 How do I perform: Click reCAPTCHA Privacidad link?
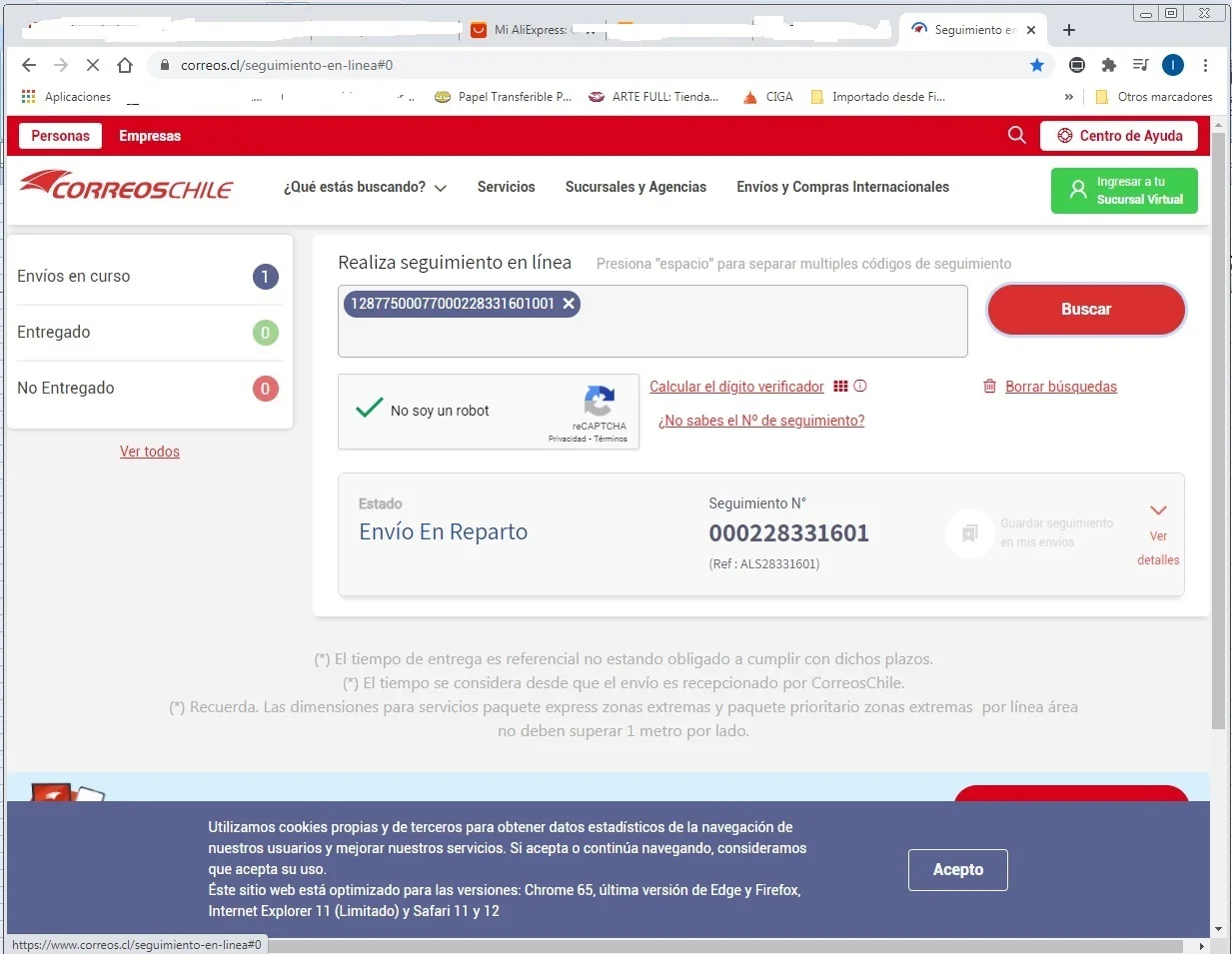pos(567,439)
